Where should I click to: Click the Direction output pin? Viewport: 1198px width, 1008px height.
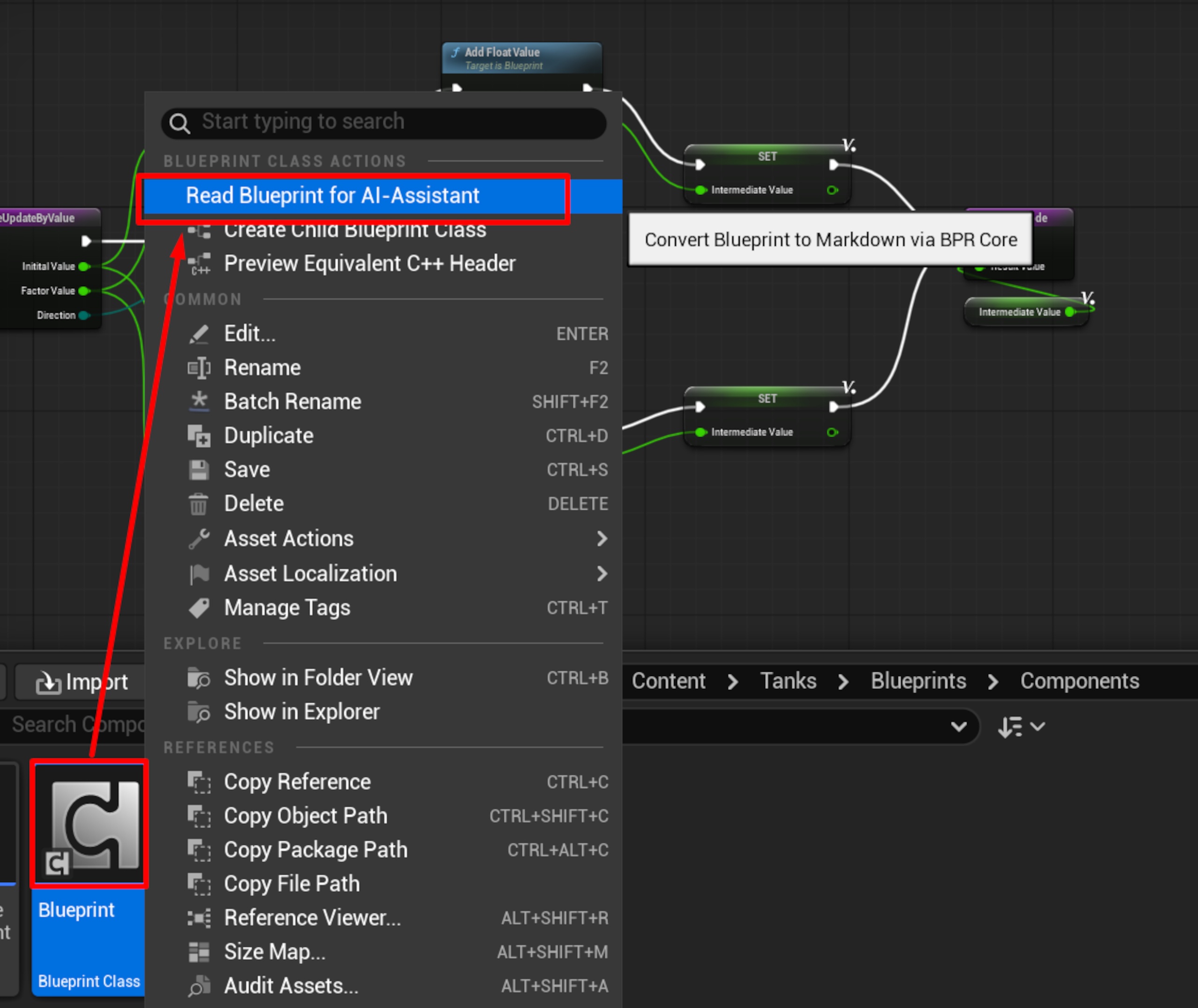[x=84, y=316]
